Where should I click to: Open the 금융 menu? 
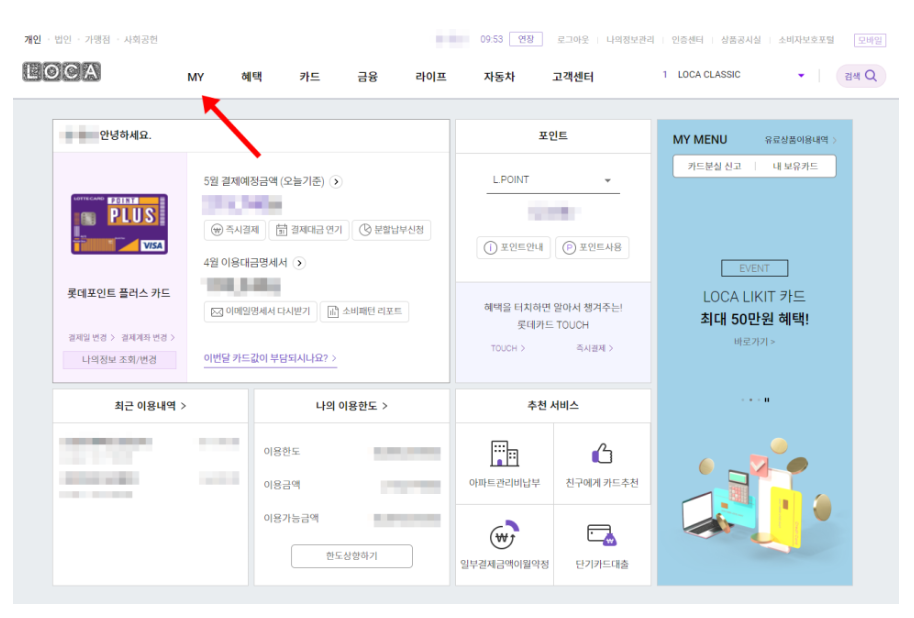pos(367,77)
